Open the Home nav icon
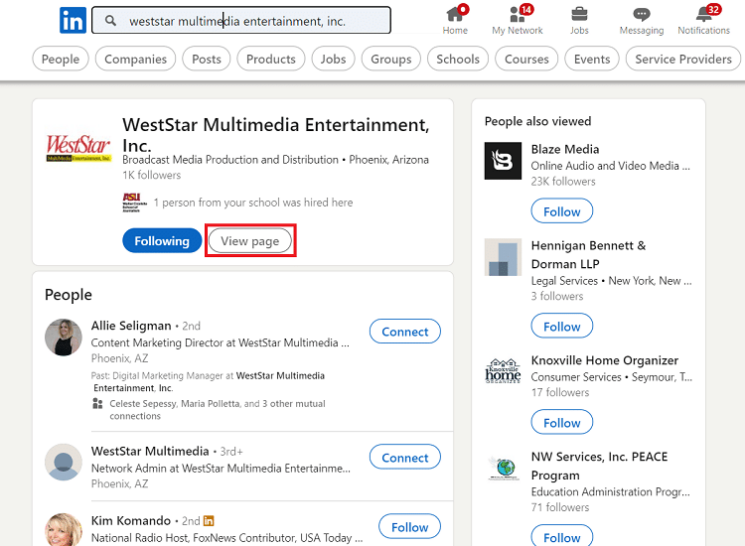Screen dimensions: 745x546 click(455, 14)
